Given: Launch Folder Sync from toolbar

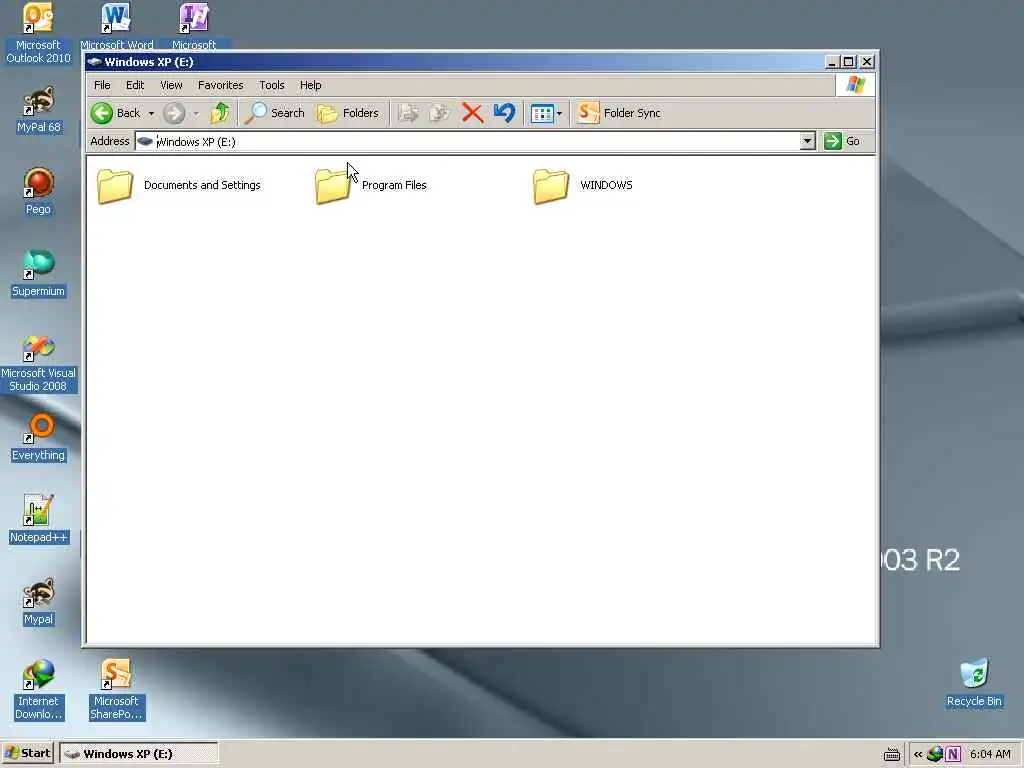Looking at the screenshot, I should pyautogui.click(x=619, y=113).
